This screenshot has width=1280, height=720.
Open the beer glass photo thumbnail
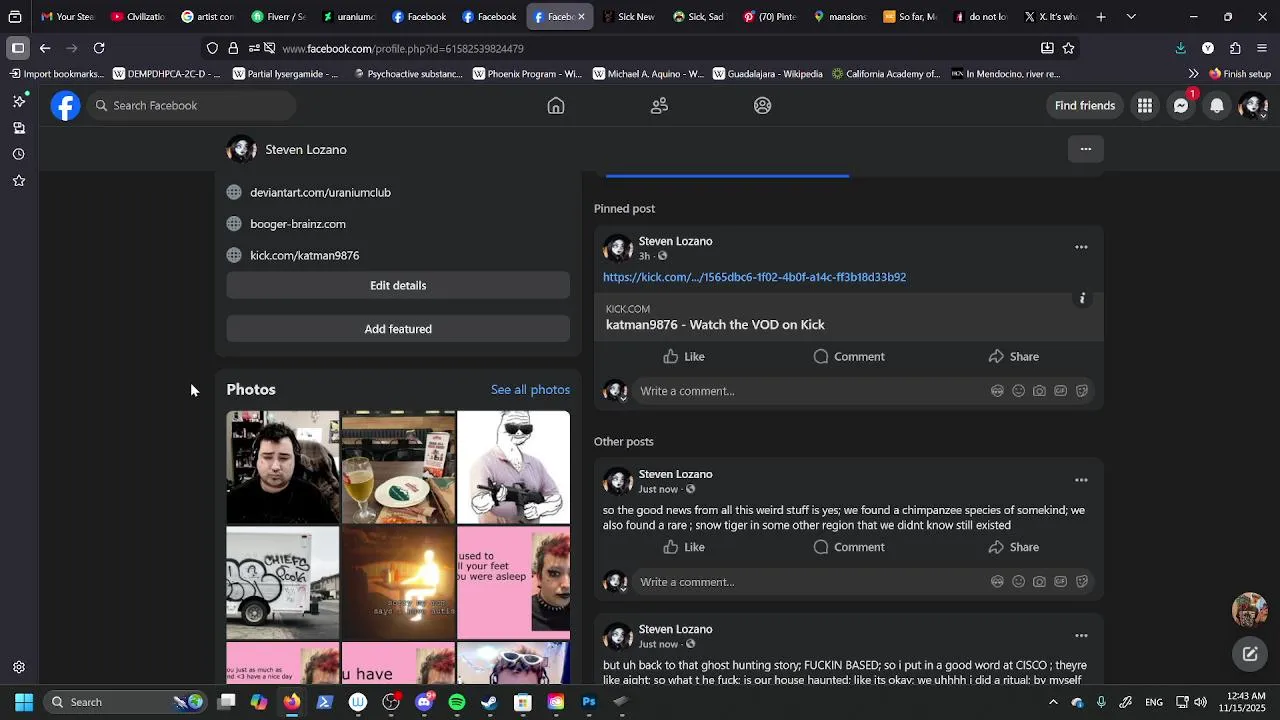398,467
